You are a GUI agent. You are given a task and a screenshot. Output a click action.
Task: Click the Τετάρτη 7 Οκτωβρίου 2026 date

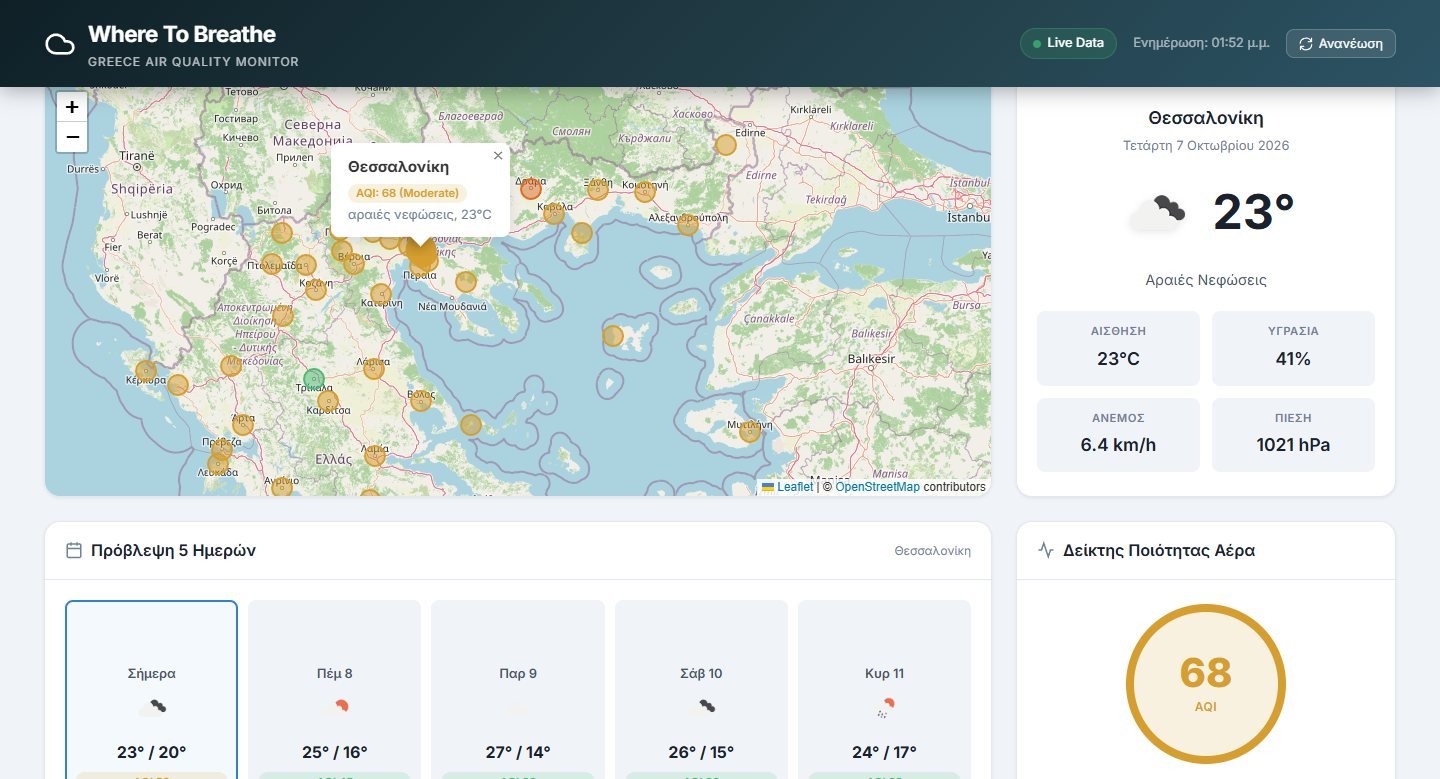(x=1206, y=146)
